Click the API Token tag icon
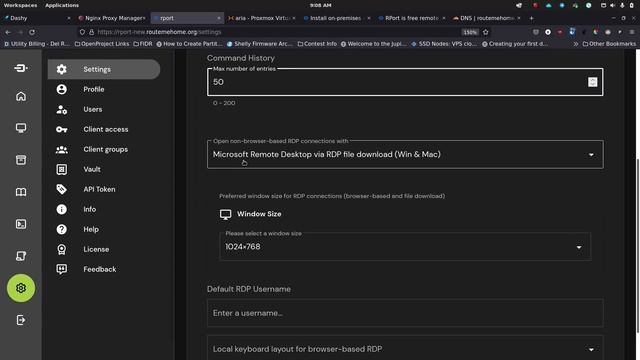This screenshot has width=640, height=360. [x=62, y=189]
